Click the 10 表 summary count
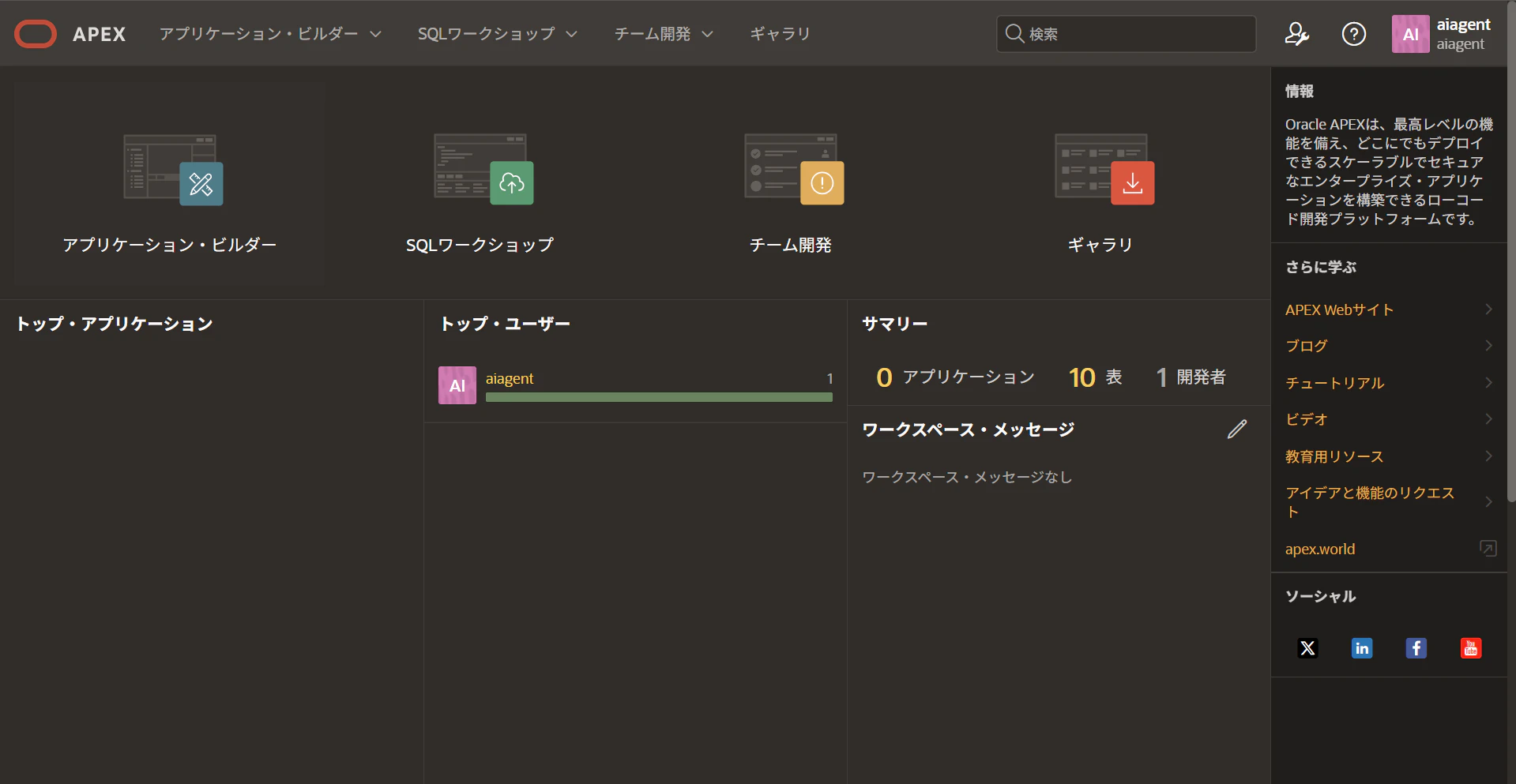This screenshot has width=1516, height=784. tap(1095, 377)
